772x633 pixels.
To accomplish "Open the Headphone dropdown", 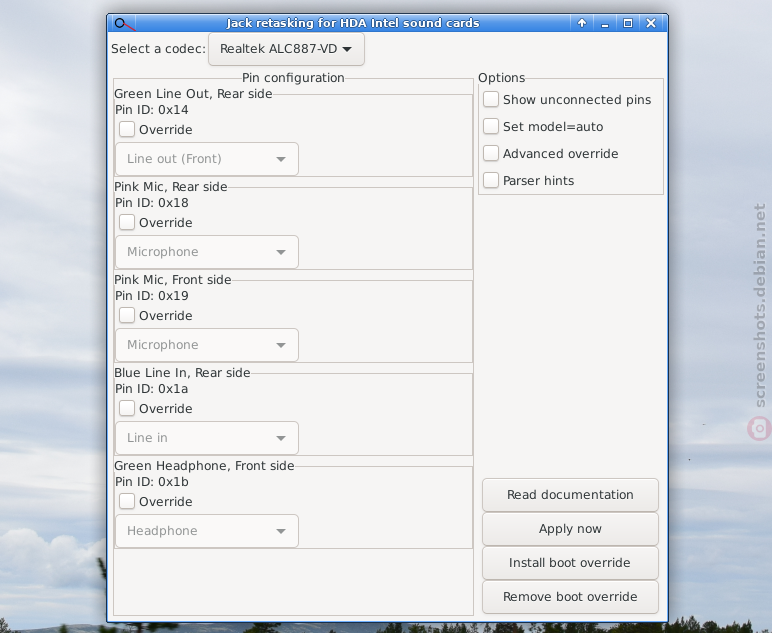I will pyautogui.click(x=207, y=531).
